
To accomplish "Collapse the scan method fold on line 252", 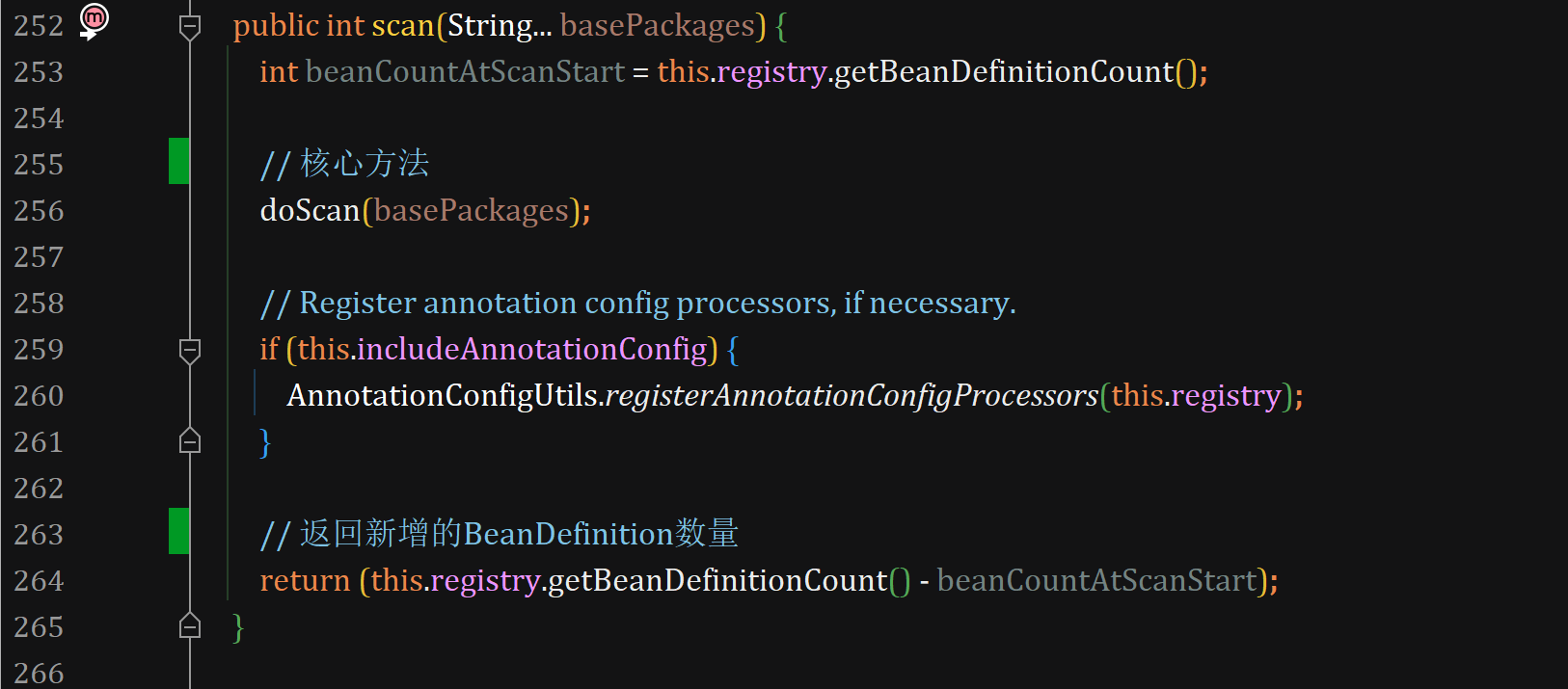I will 190,26.
